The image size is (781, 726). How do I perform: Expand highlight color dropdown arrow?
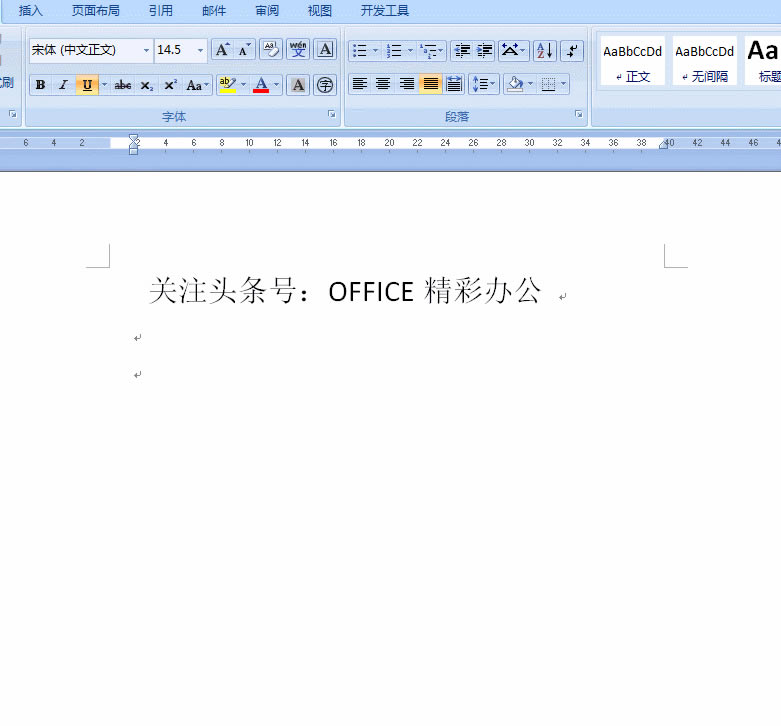[244, 85]
